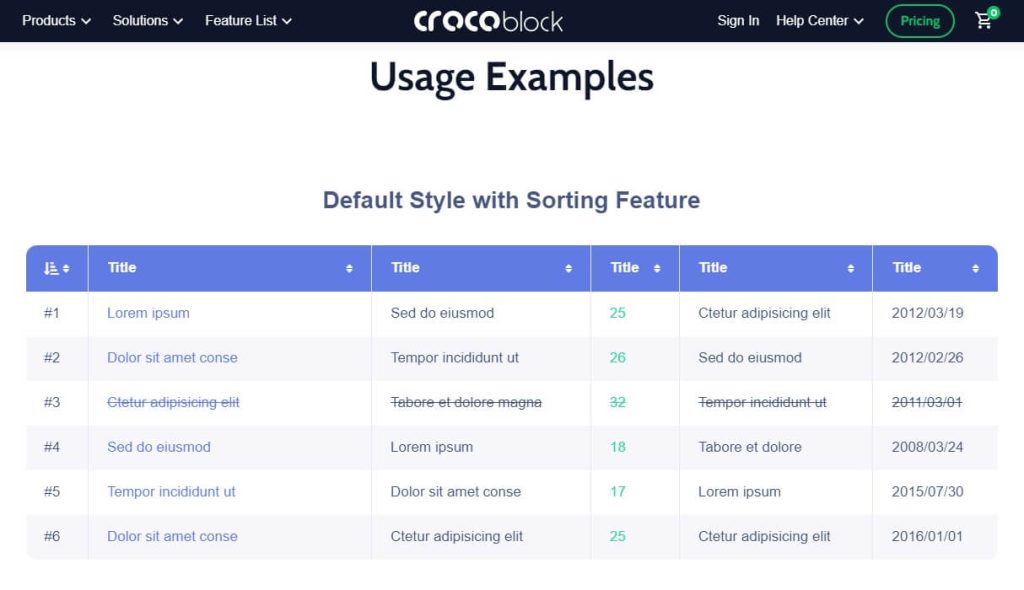Open the Tempor incididunt ut link in row #5

pos(171,491)
